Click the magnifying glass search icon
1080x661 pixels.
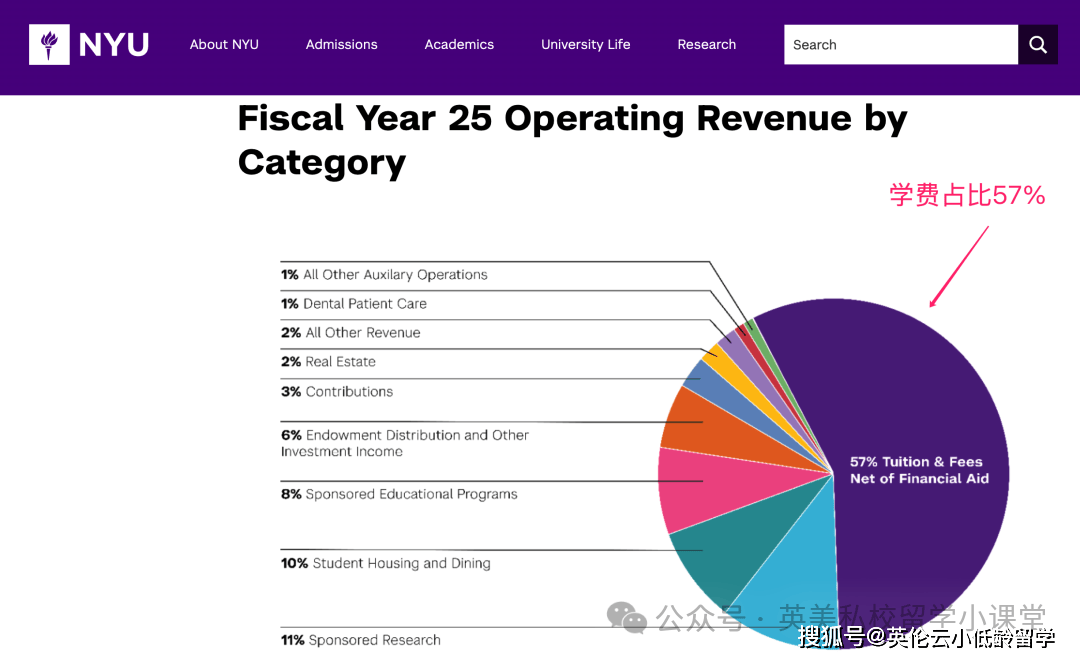pyautogui.click(x=1038, y=45)
